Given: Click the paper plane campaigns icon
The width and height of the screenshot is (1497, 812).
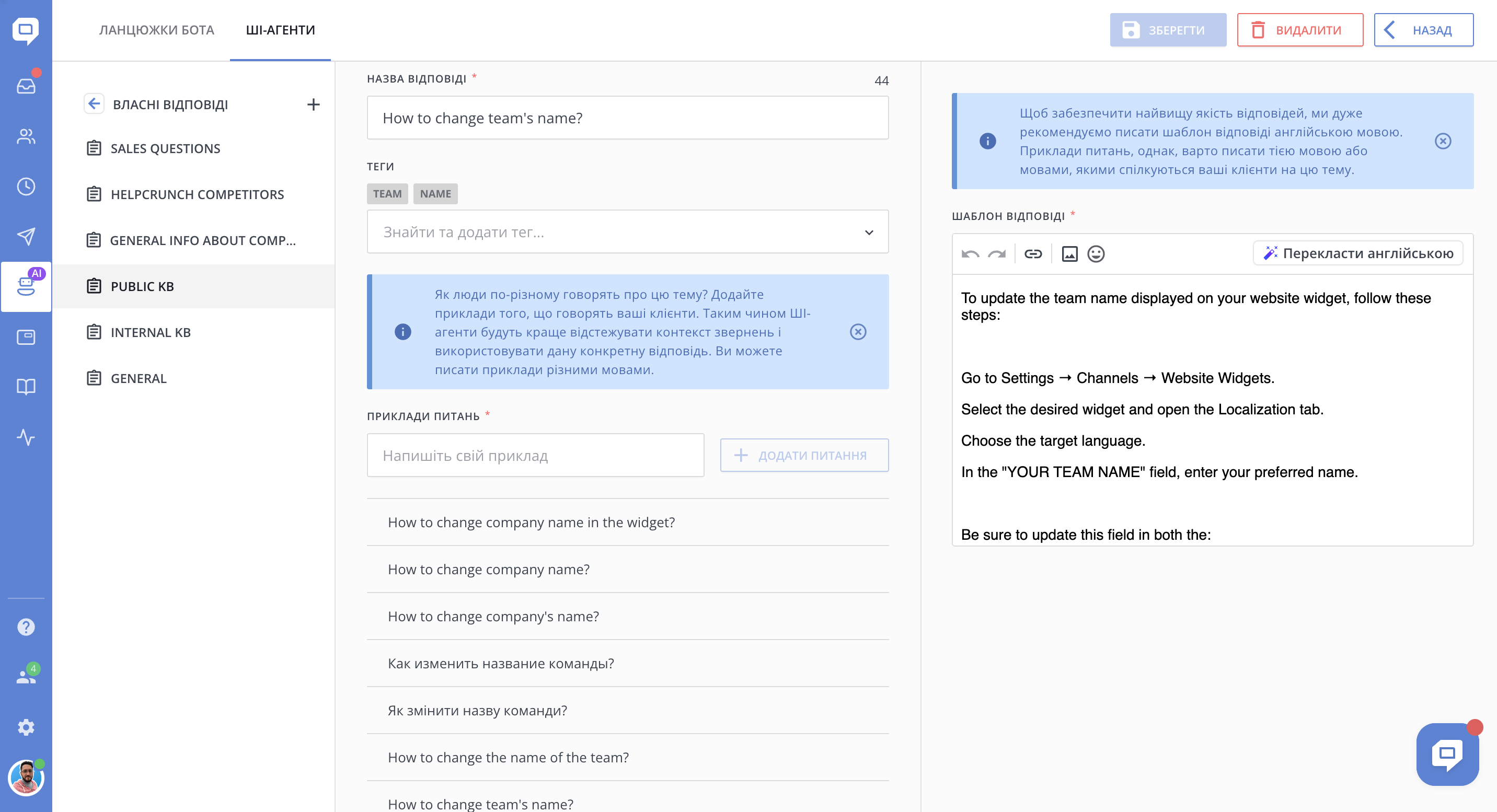Looking at the screenshot, I should (x=26, y=236).
